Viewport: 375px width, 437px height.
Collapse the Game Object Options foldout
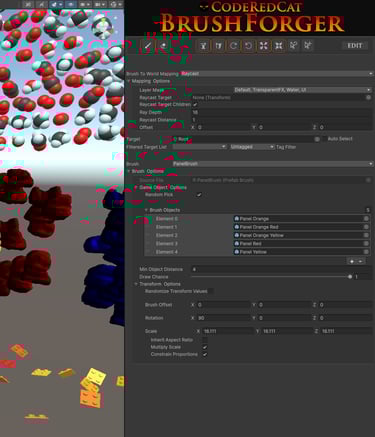point(136,187)
